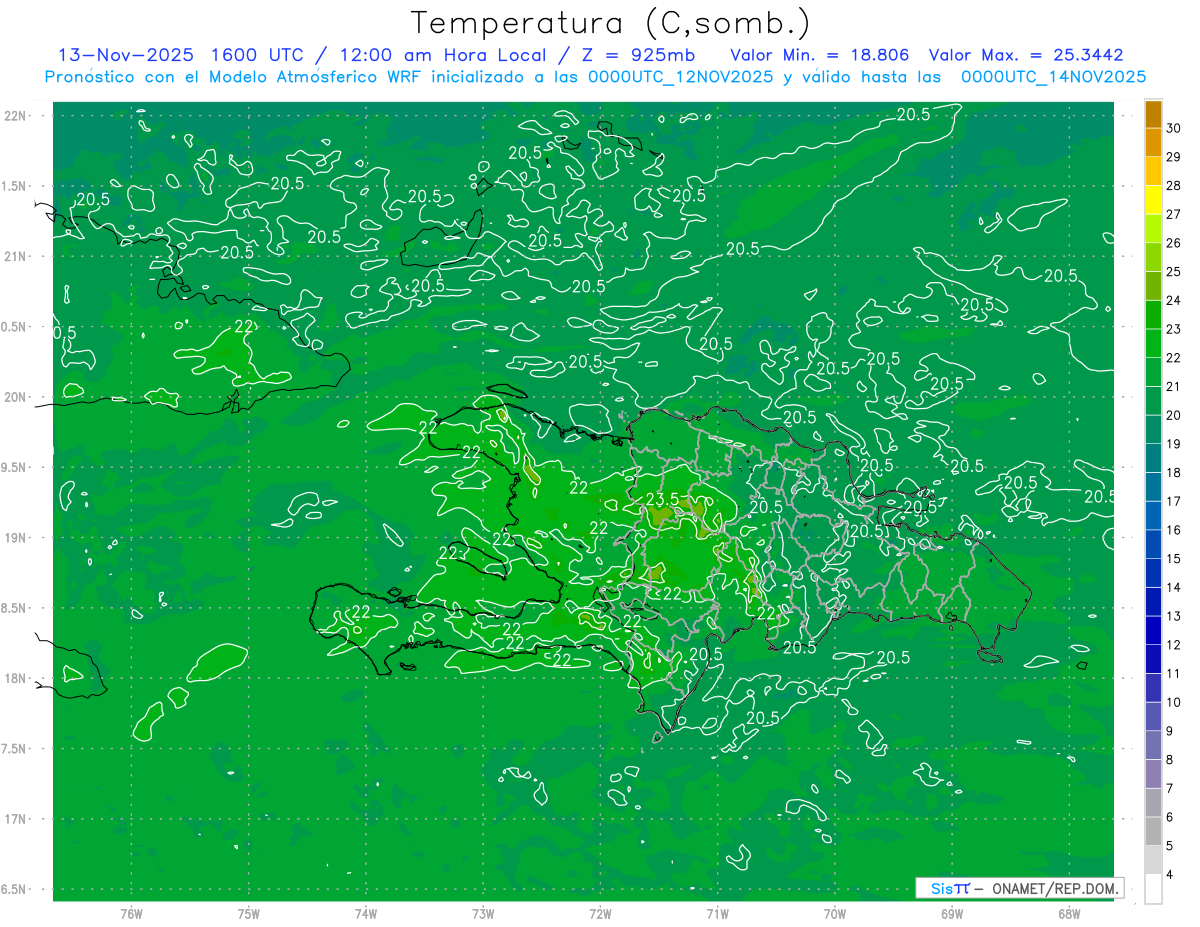Image resolution: width=1200 pixels, height=927 pixels.
Task: Click the '18N' latitude label
Action: point(15,678)
